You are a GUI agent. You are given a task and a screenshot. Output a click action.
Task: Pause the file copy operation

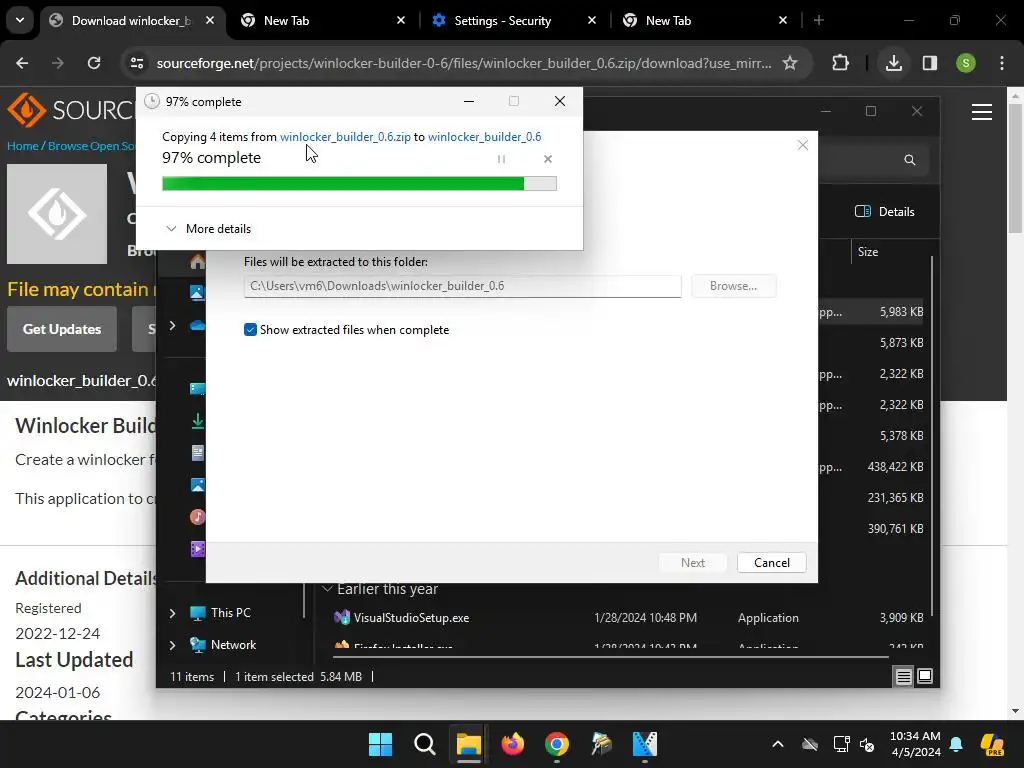coord(501,159)
